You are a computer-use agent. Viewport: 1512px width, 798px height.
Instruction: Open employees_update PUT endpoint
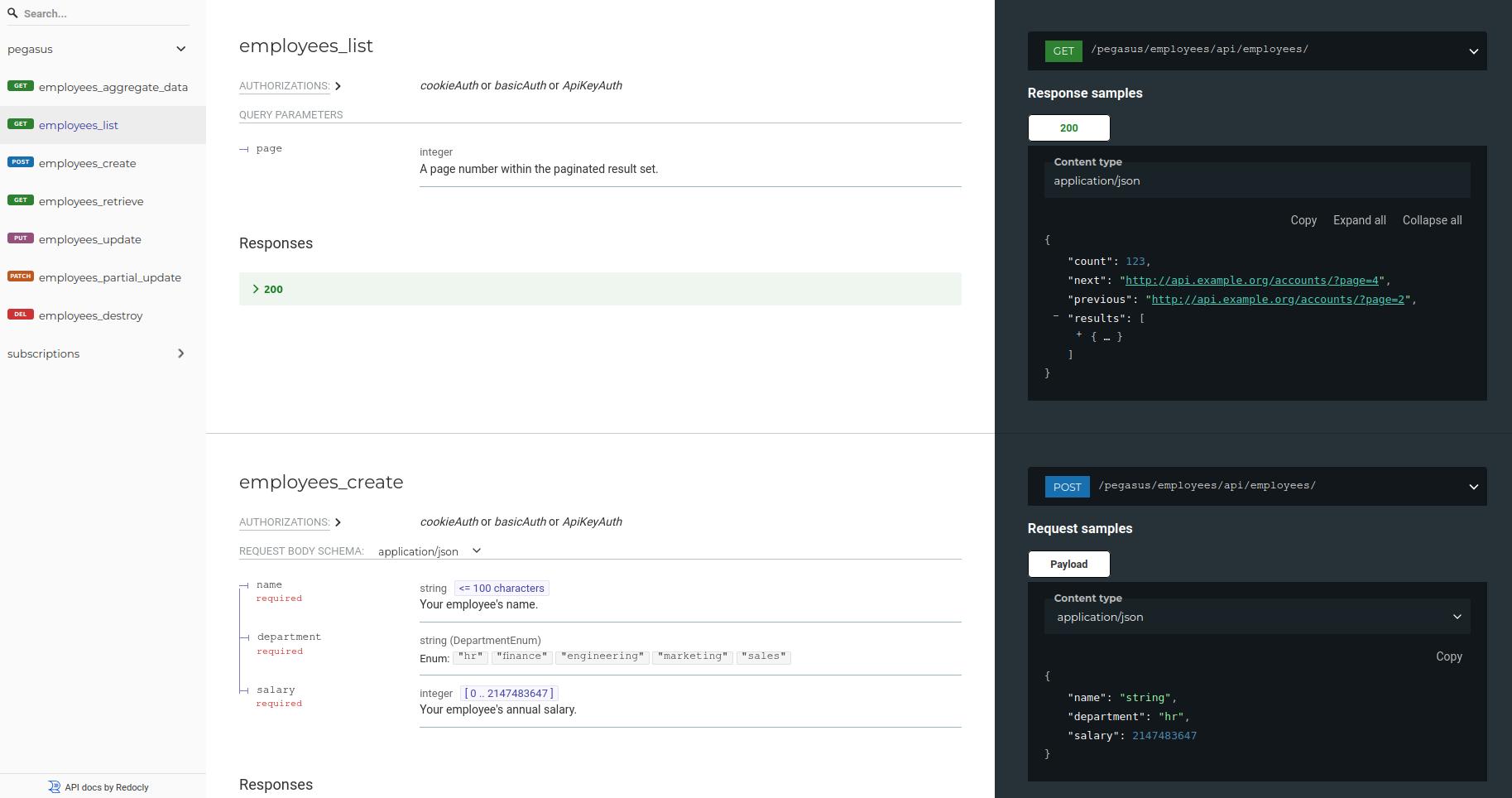[x=89, y=239]
